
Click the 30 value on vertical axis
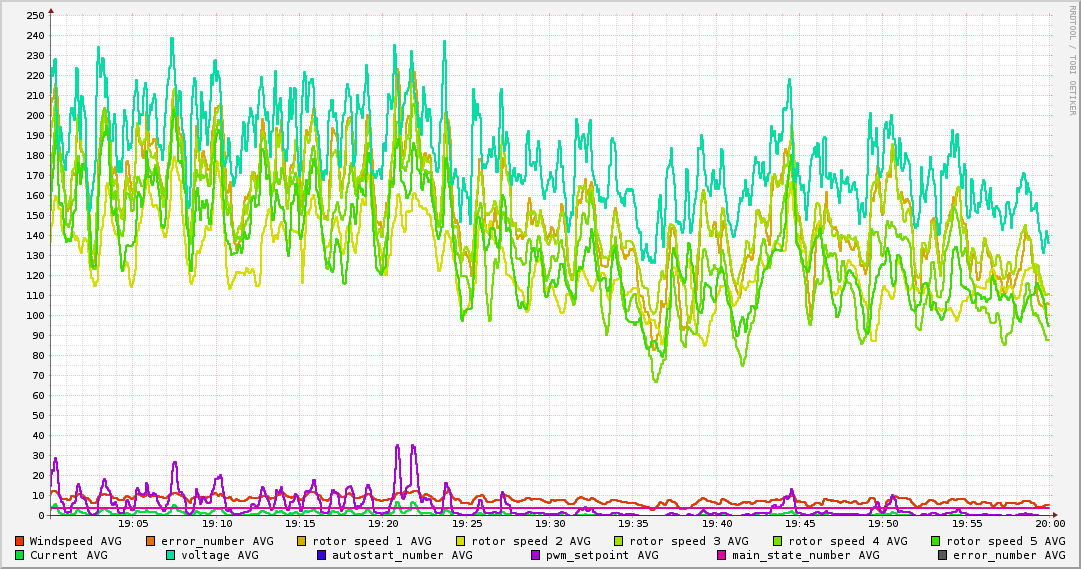(38, 456)
